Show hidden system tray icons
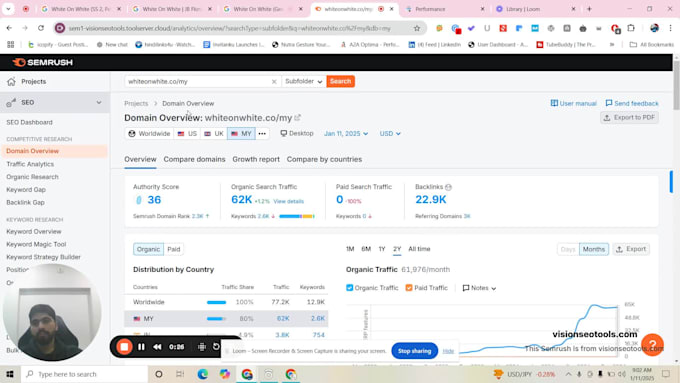Image resolution: width=680 pixels, height=383 pixels. [568, 374]
